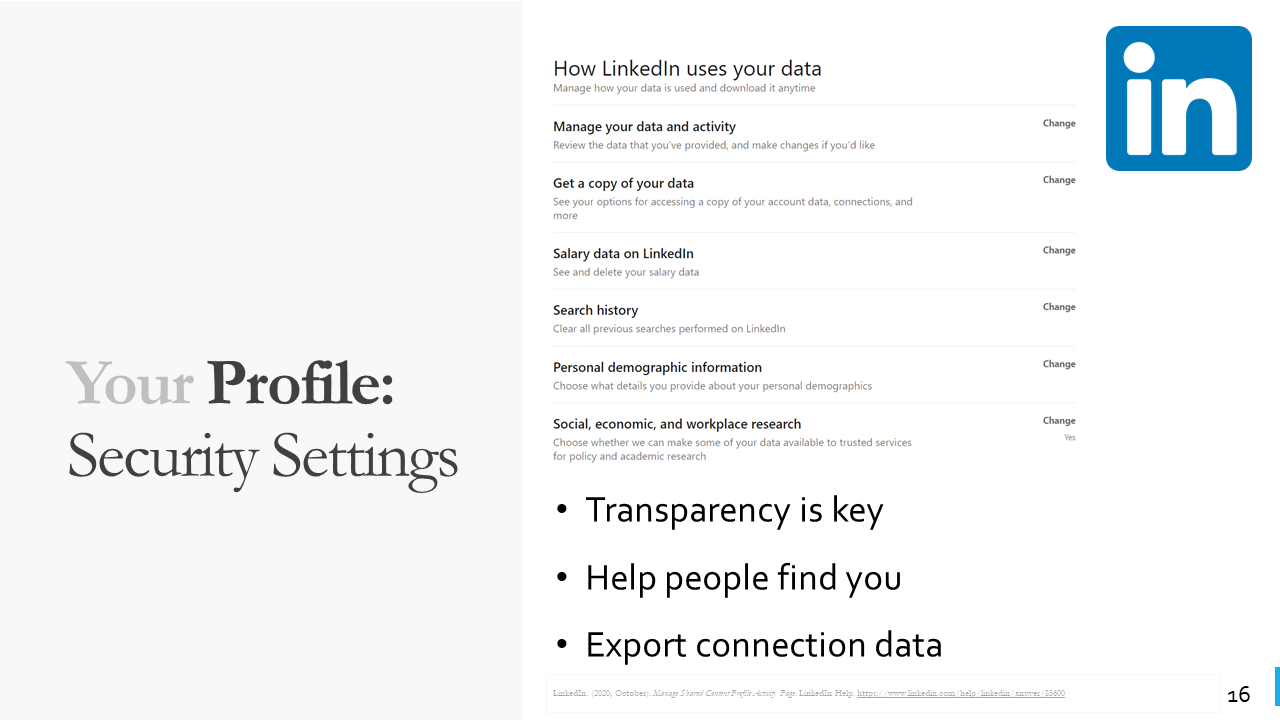Click the Your Profile: Security Settings slide title
The height and width of the screenshot is (720, 1280).
point(262,422)
